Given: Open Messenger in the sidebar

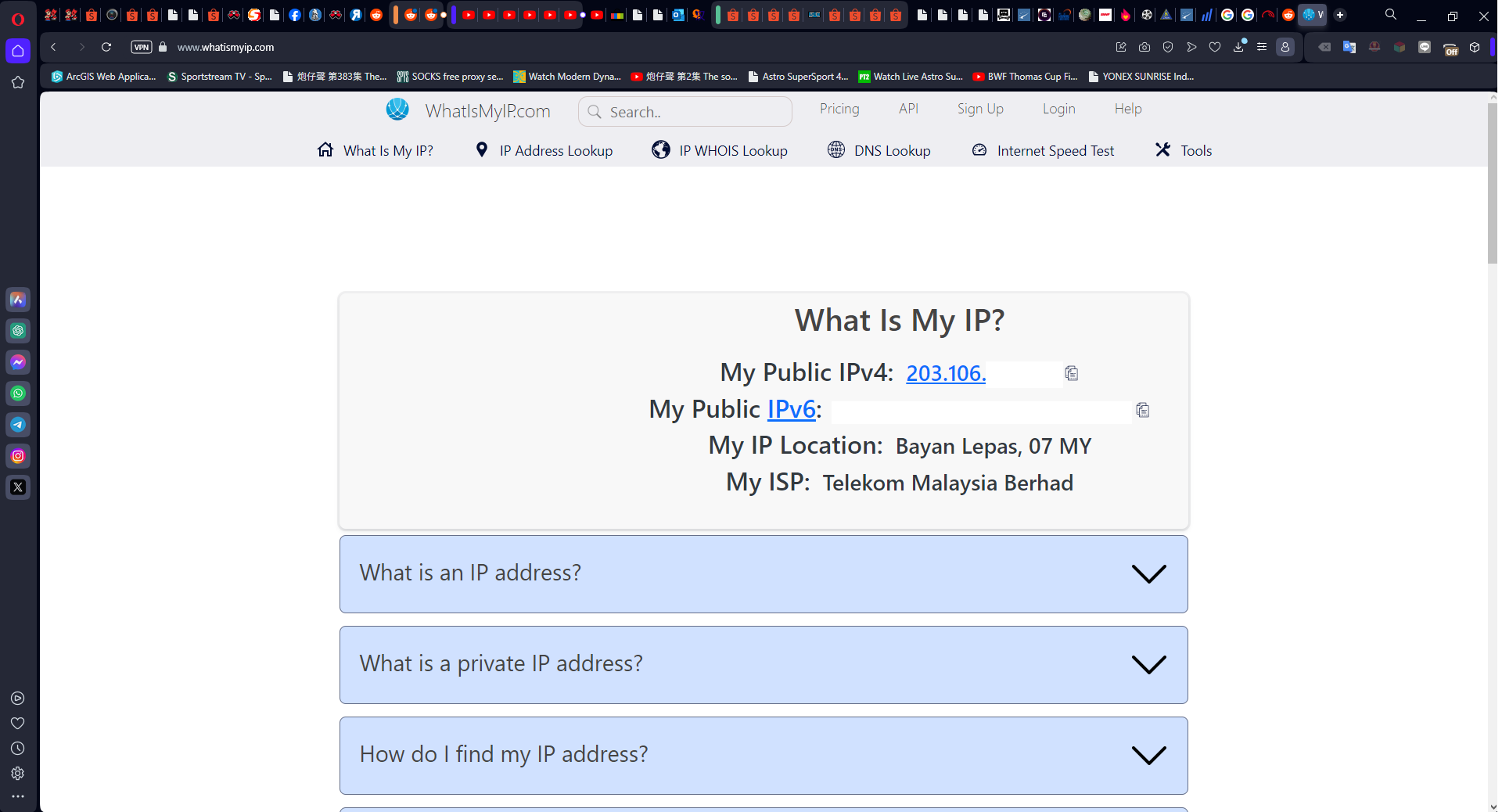Looking at the screenshot, I should point(18,362).
